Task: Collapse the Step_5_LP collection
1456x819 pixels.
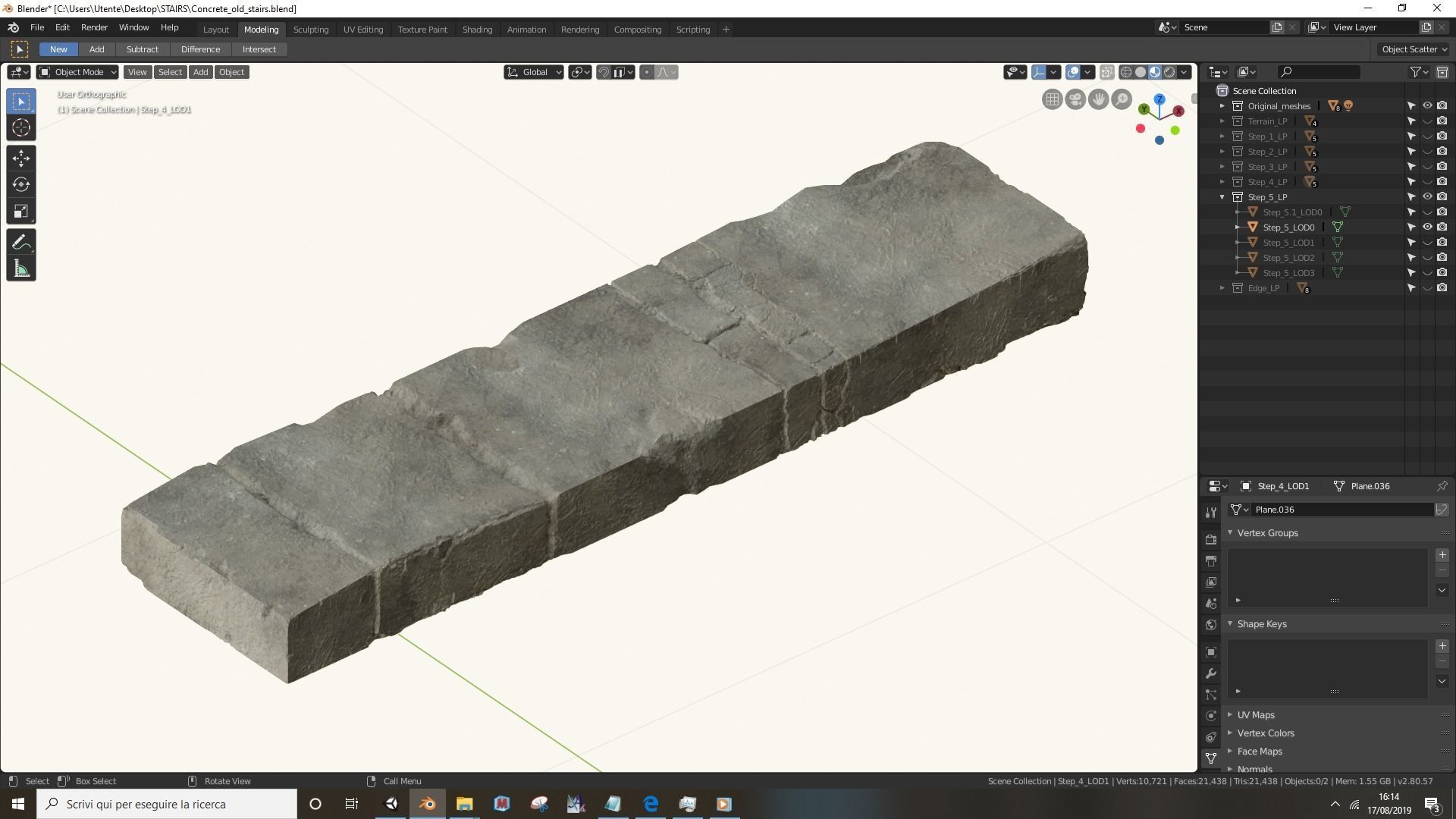Action: click(1222, 197)
